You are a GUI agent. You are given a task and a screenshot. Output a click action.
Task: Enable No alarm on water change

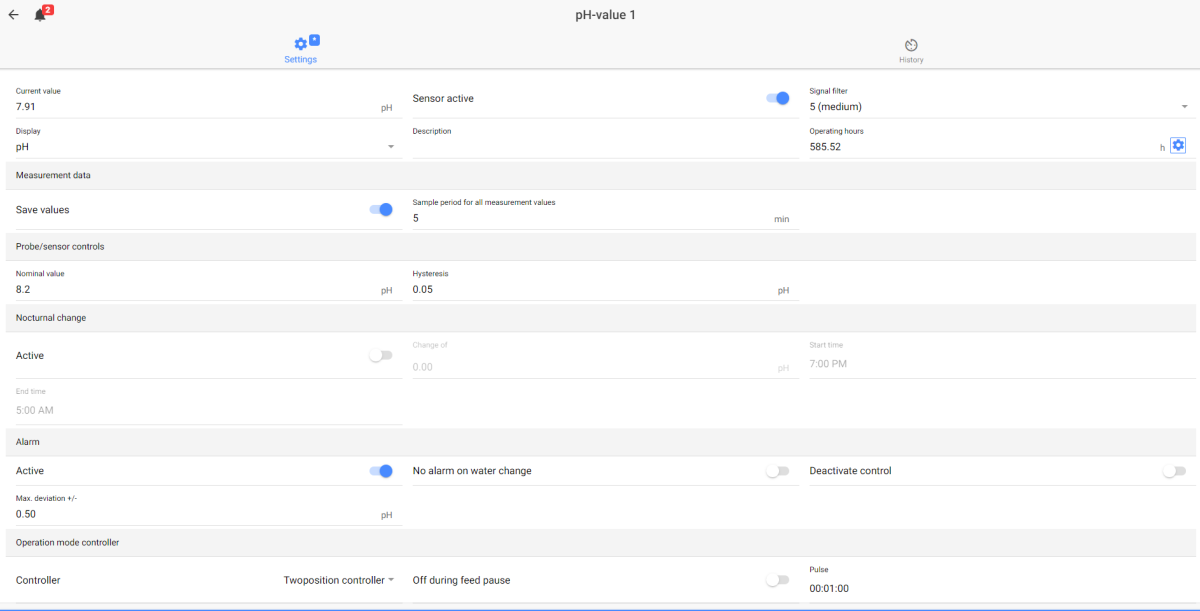point(777,471)
